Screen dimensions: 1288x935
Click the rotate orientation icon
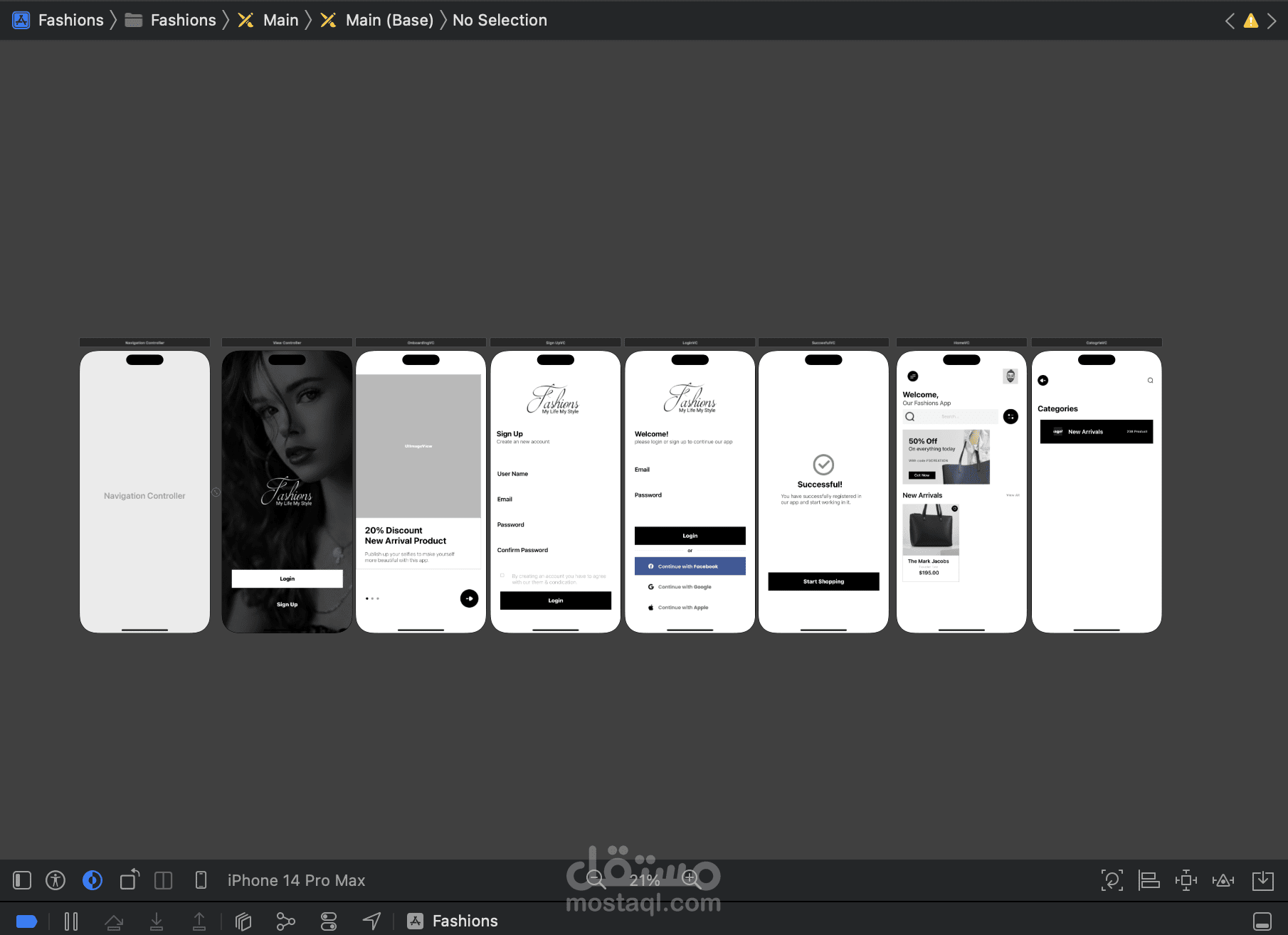pyautogui.click(x=130, y=880)
